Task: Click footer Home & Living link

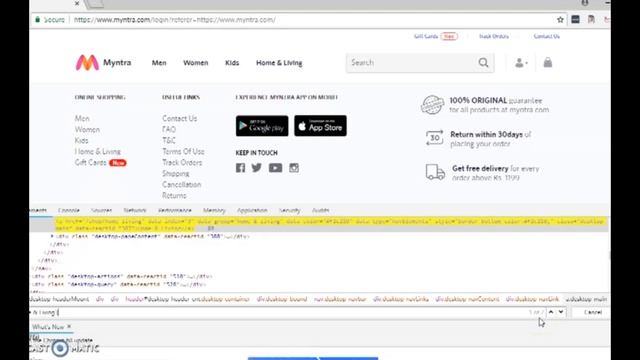Action: click(98, 151)
